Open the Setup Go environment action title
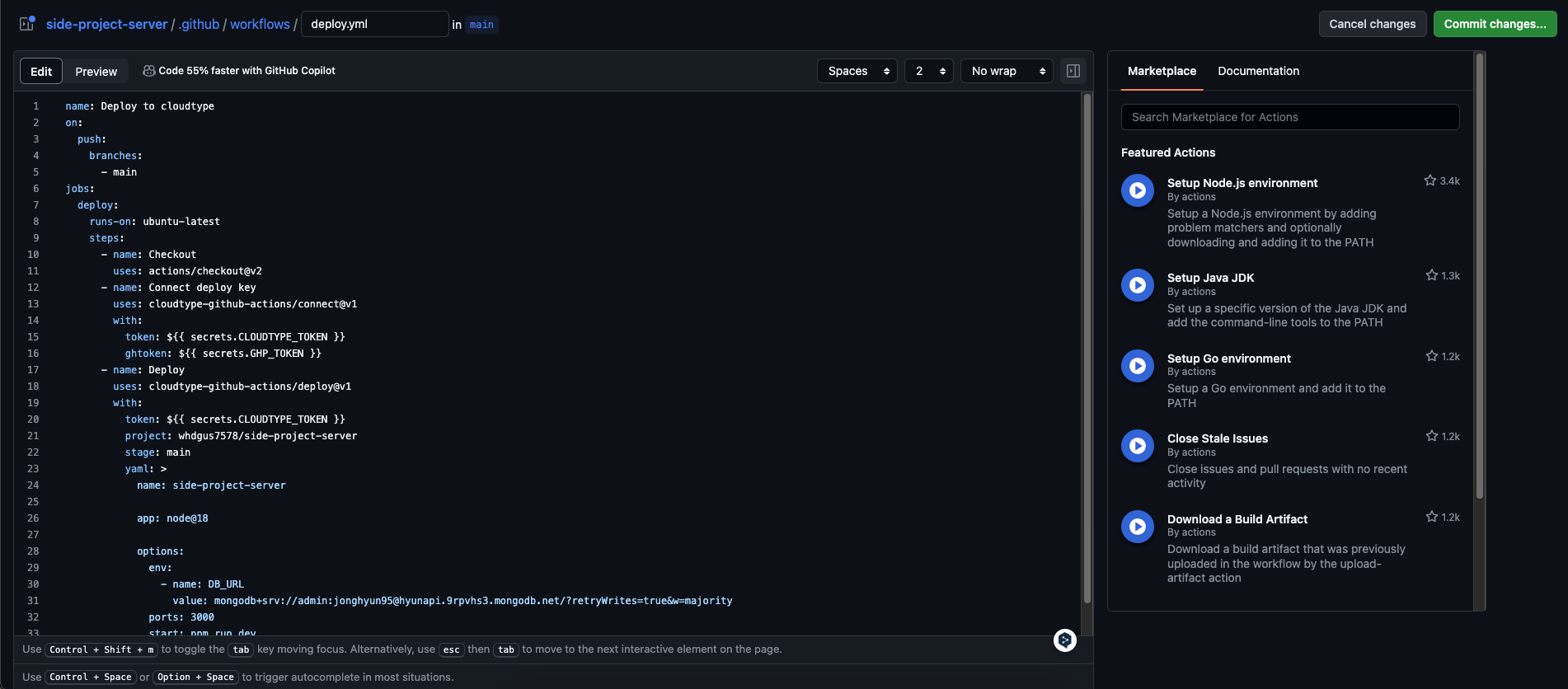1568x689 pixels. coord(1229,359)
